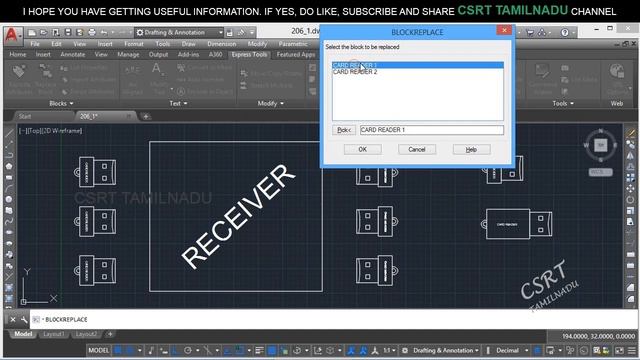
Task: Open the Dimension menu
Action: pos(222,44)
